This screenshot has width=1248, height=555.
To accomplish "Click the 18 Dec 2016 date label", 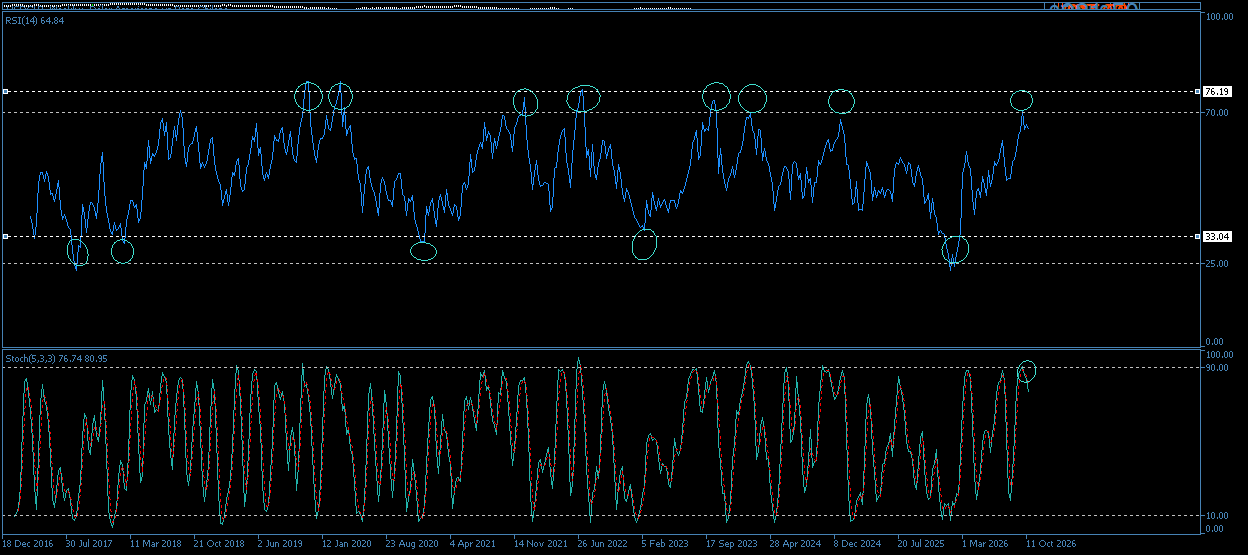I will (28, 544).
